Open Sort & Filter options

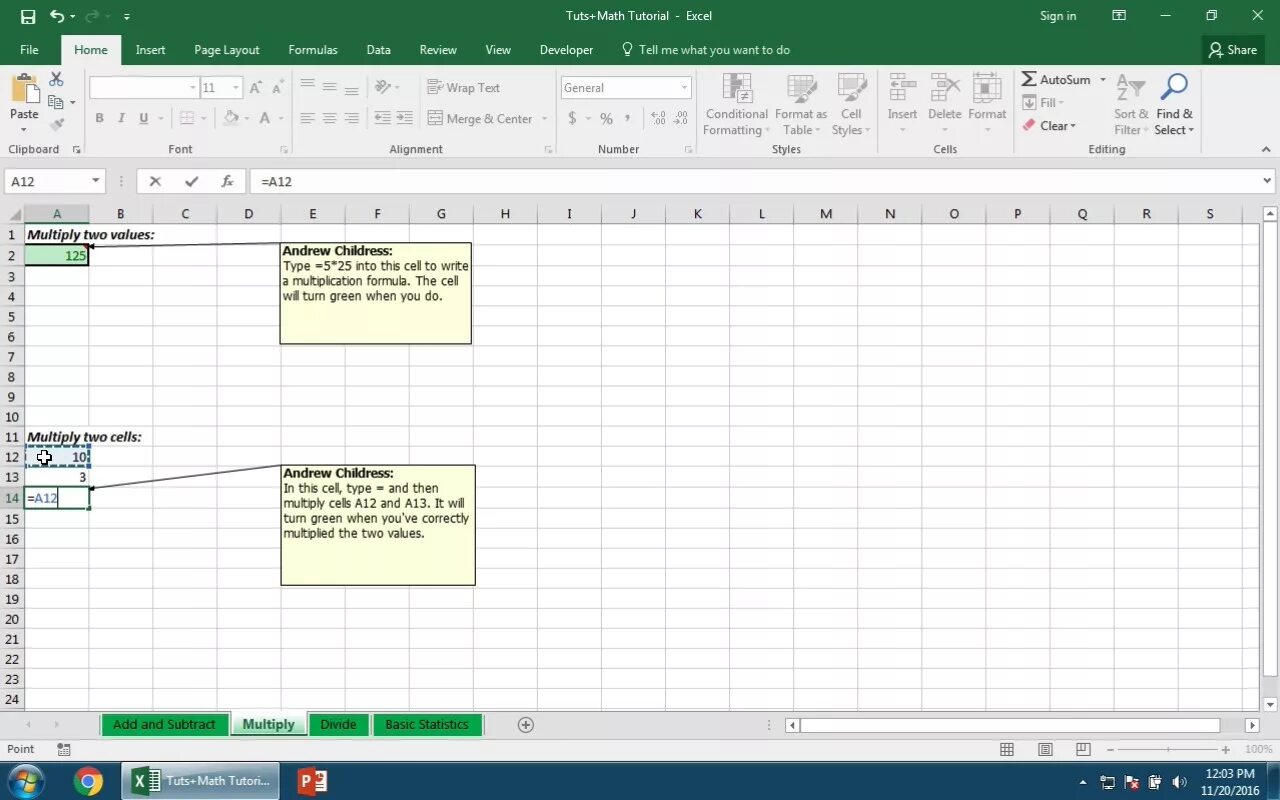tap(1131, 105)
